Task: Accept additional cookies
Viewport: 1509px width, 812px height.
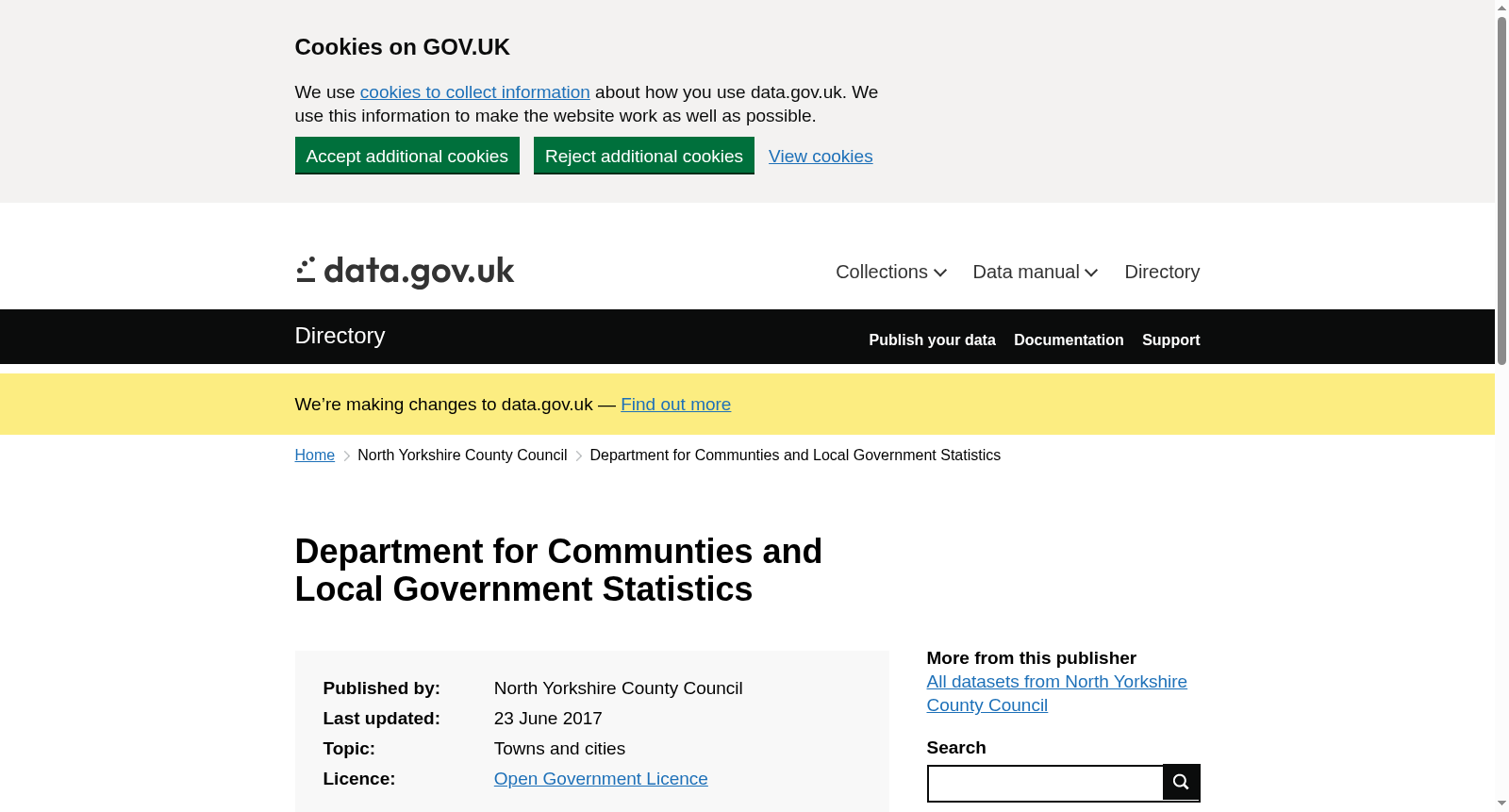Action: tap(407, 156)
